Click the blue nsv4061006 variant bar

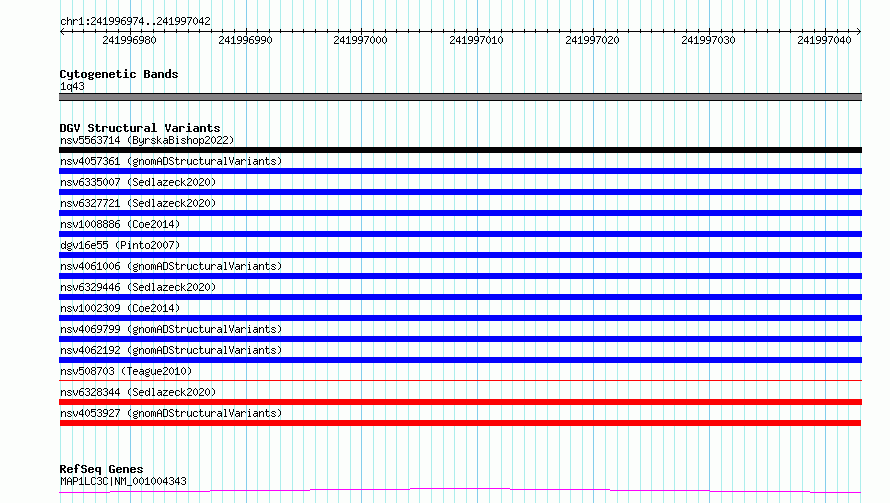[460, 276]
